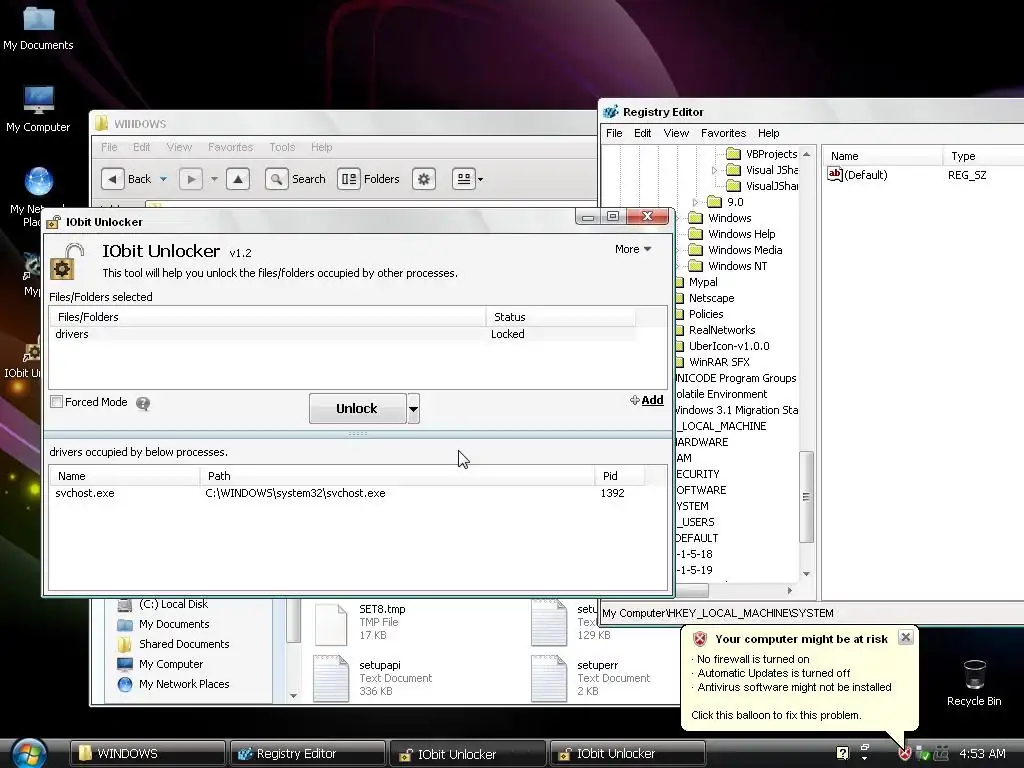Click the registry tree vertical scrollbar thumb
This screenshot has height=768, width=1024.
[807, 497]
